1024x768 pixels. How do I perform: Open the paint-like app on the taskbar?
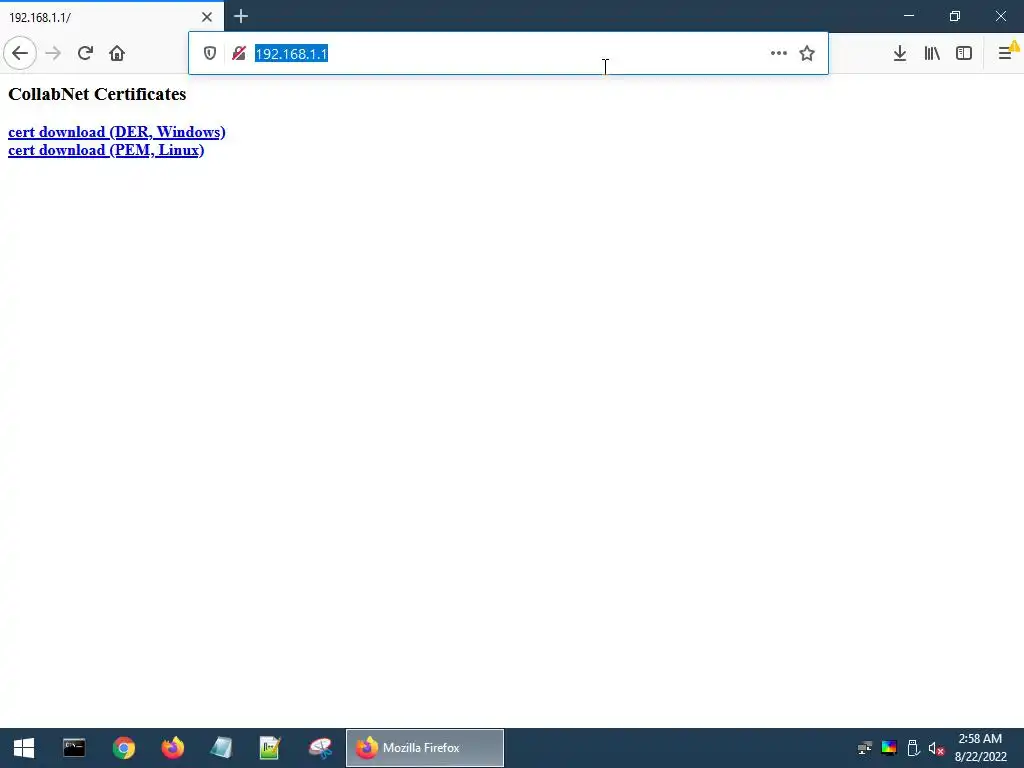pyautogui.click(x=320, y=748)
